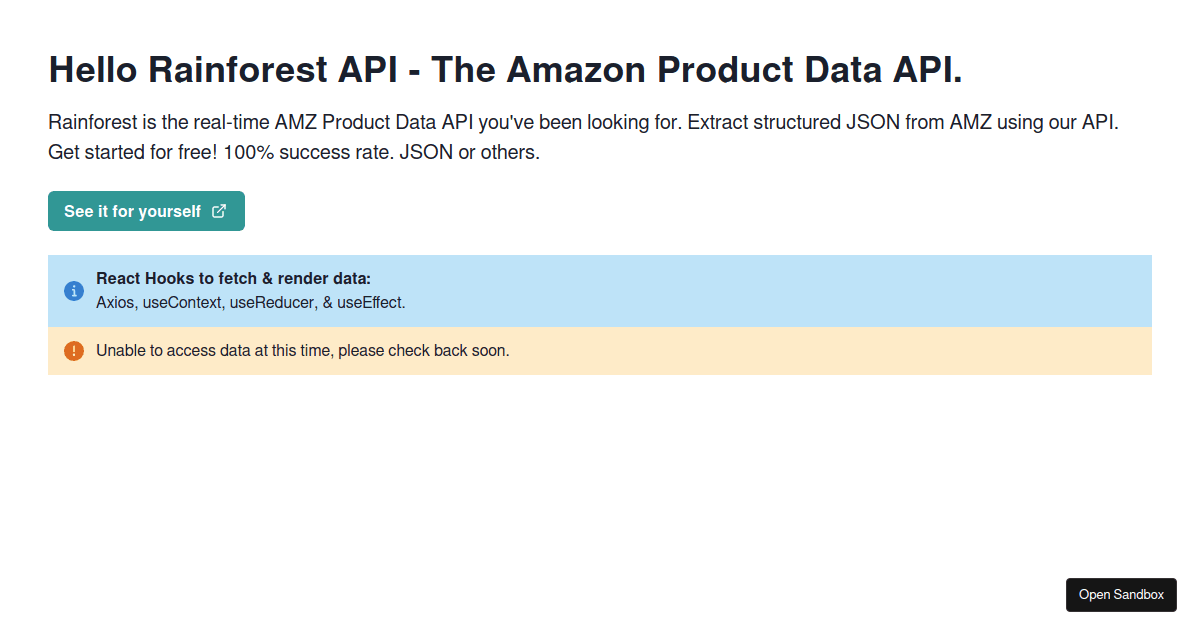The width and height of the screenshot is (1200, 630).
Task: Click the orange warning exclamation icon
Action: 74,351
